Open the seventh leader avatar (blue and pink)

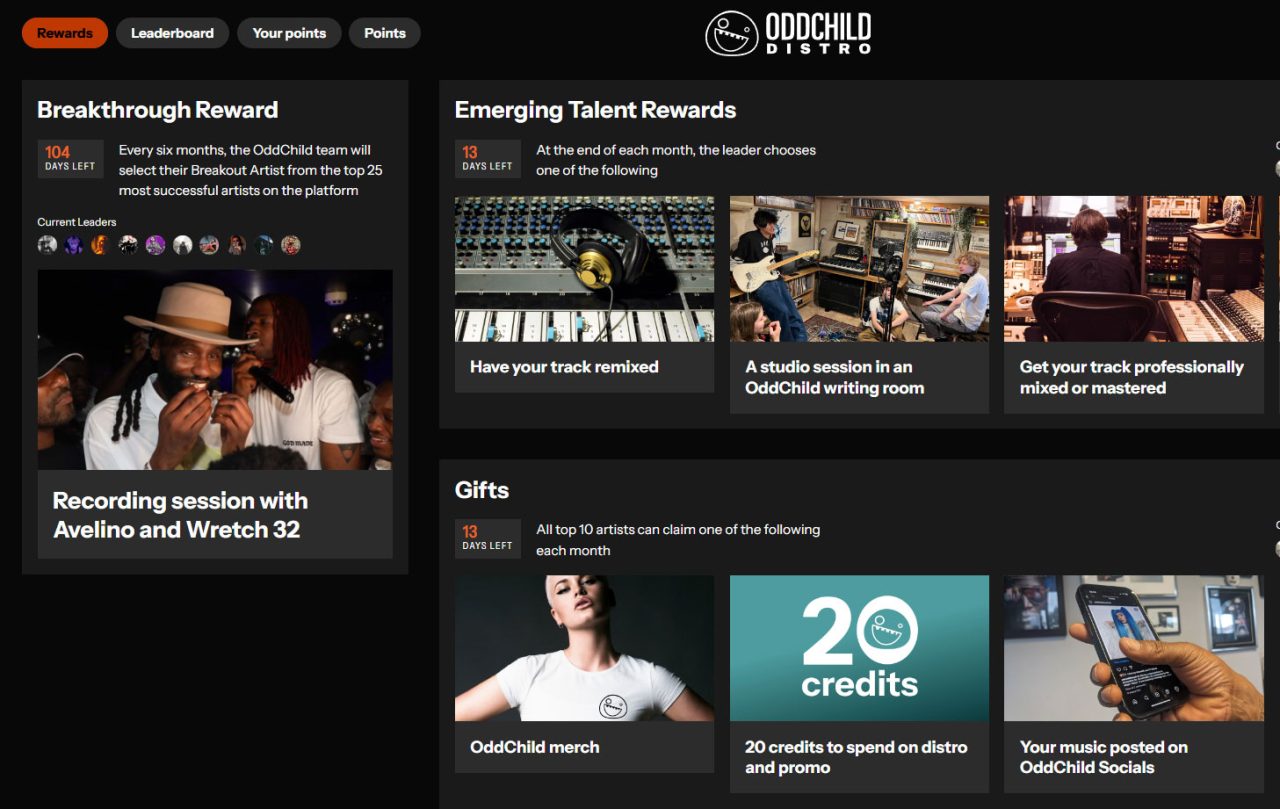pyautogui.click(x=209, y=245)
